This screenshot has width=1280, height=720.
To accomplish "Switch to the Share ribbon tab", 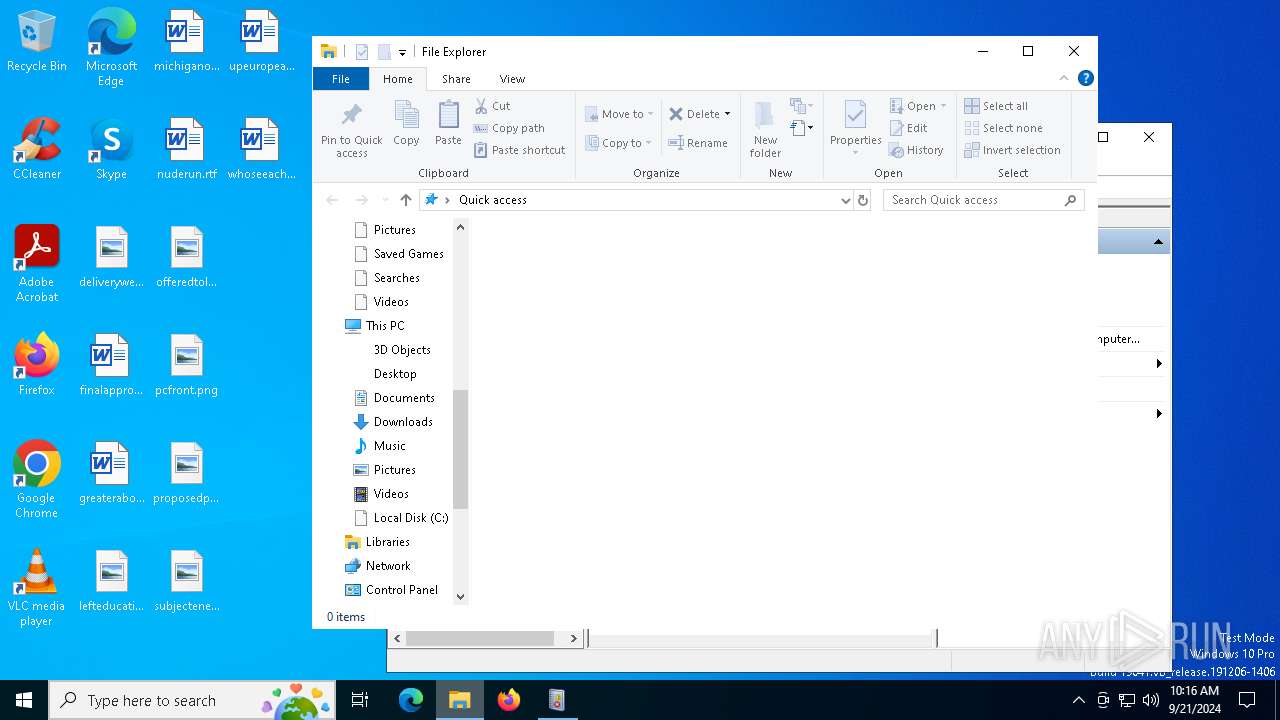I will click(x=456, y=79).
